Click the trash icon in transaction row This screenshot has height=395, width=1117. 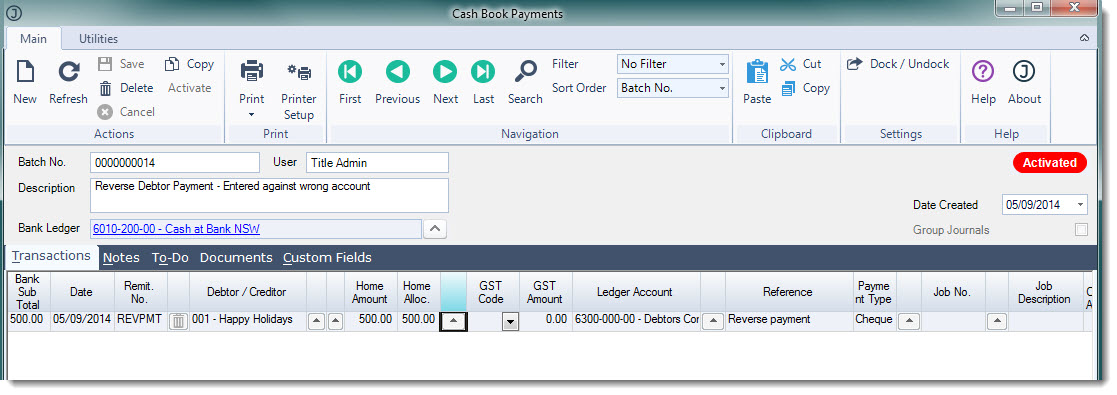coord(179,322)
